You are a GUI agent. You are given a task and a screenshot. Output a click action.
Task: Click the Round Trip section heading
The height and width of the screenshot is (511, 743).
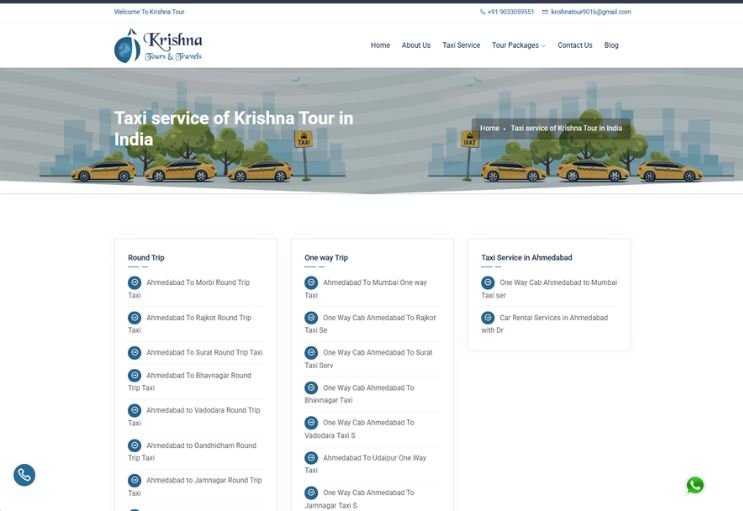[x=146, y=258]
